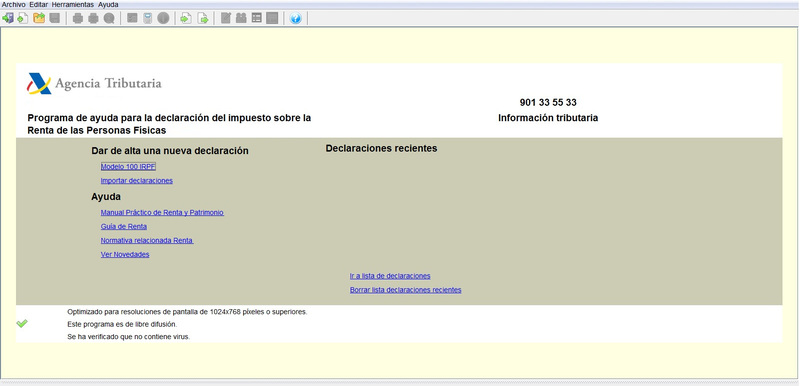Click the Agencia Tributaria logo
800x386 pixels.
(x=94, y=84)
